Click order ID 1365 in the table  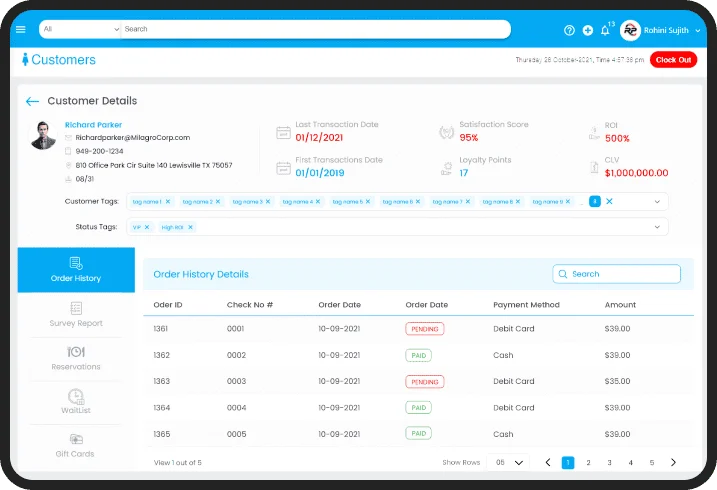(161, 434)
